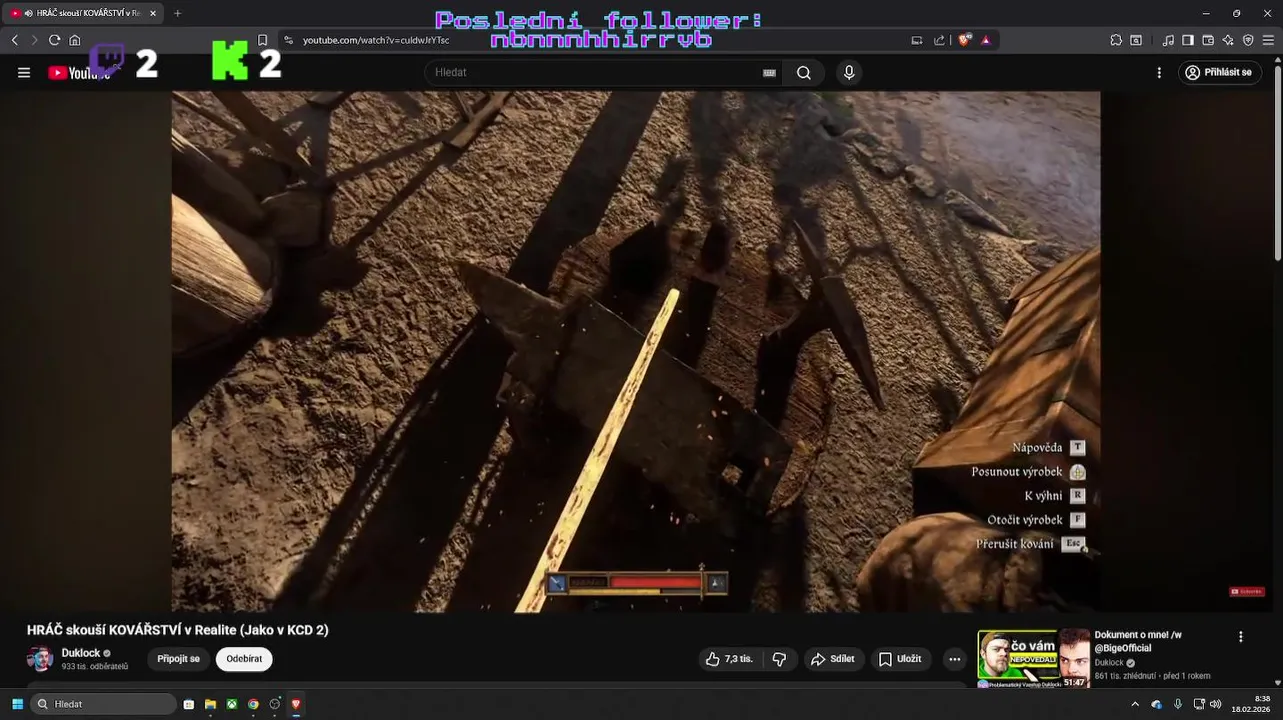
Task: Open the Extensions puzzle icon
Action: point(1116,40)
